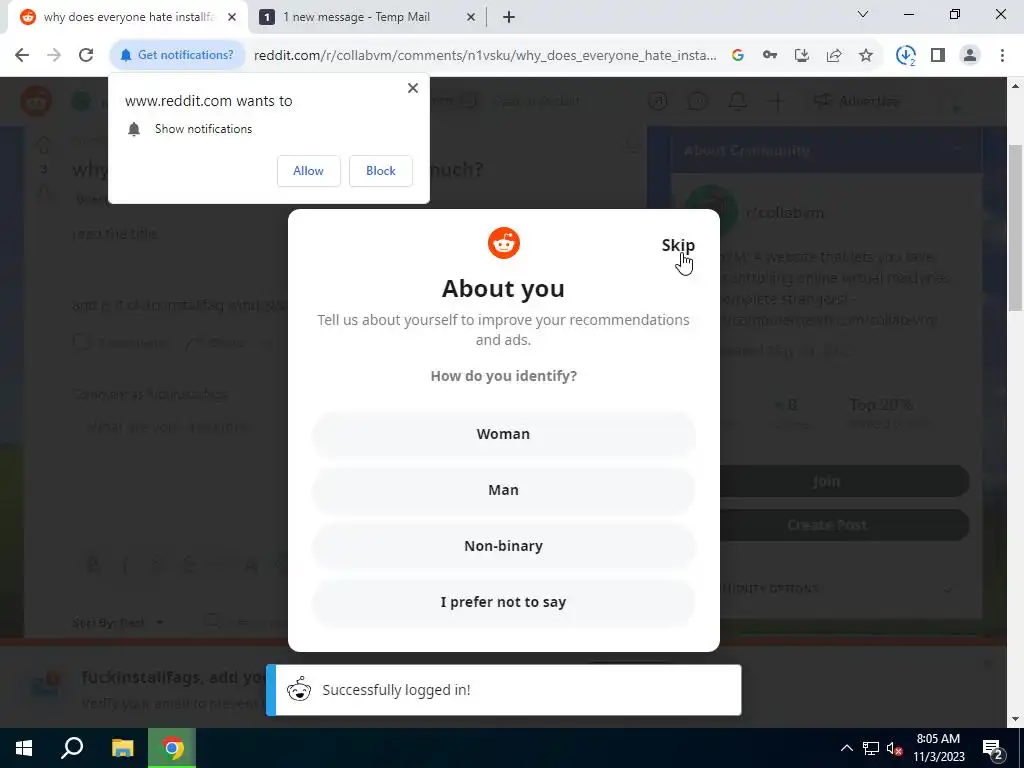This screenshot has width=1024, height=768.
Task: Click the install app icon
Action: [x=802, y=56]
